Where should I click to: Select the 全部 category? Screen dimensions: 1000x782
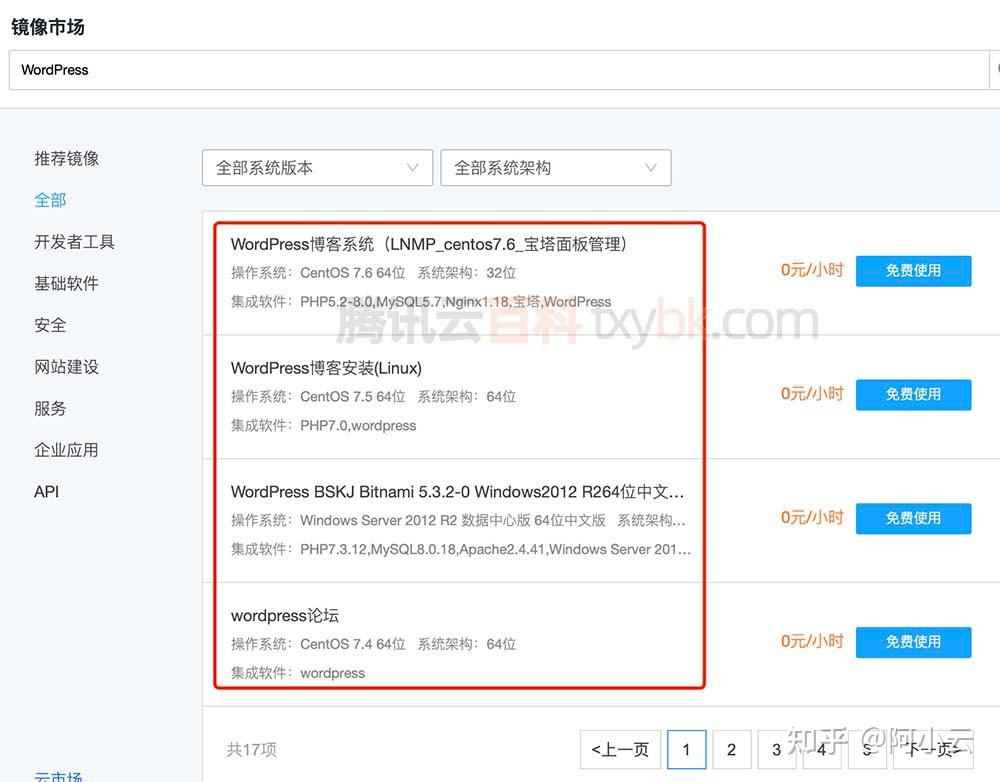click(x=50, y=200)
